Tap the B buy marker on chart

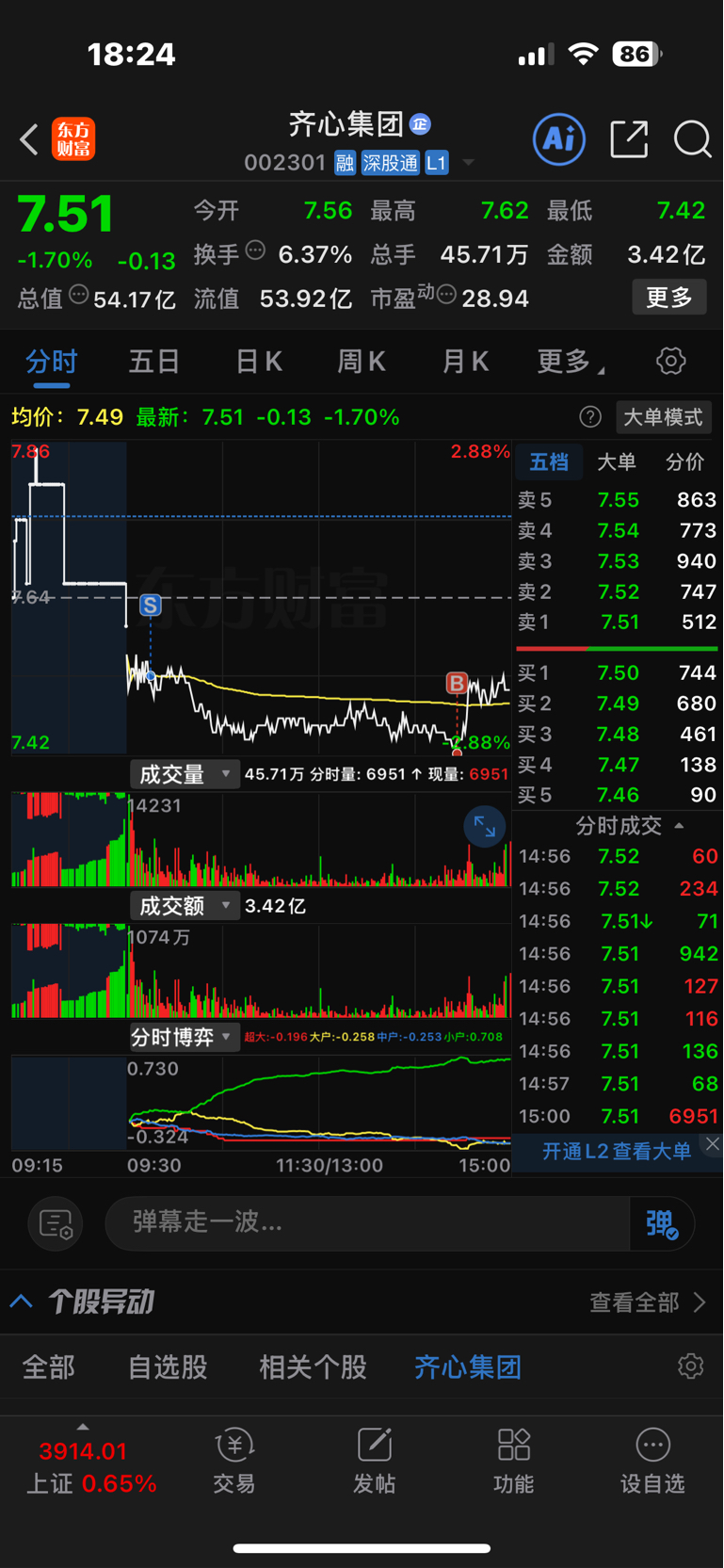[x=457, y=683]
